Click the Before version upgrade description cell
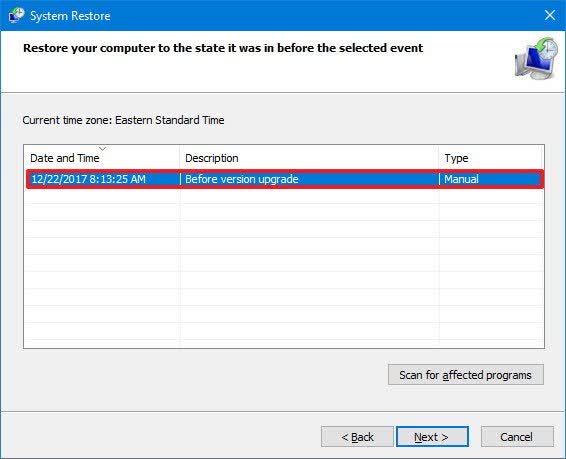Image resolution: width=566 pixels, height=459 pixels. pyautogui.click(x=241, y=179)
